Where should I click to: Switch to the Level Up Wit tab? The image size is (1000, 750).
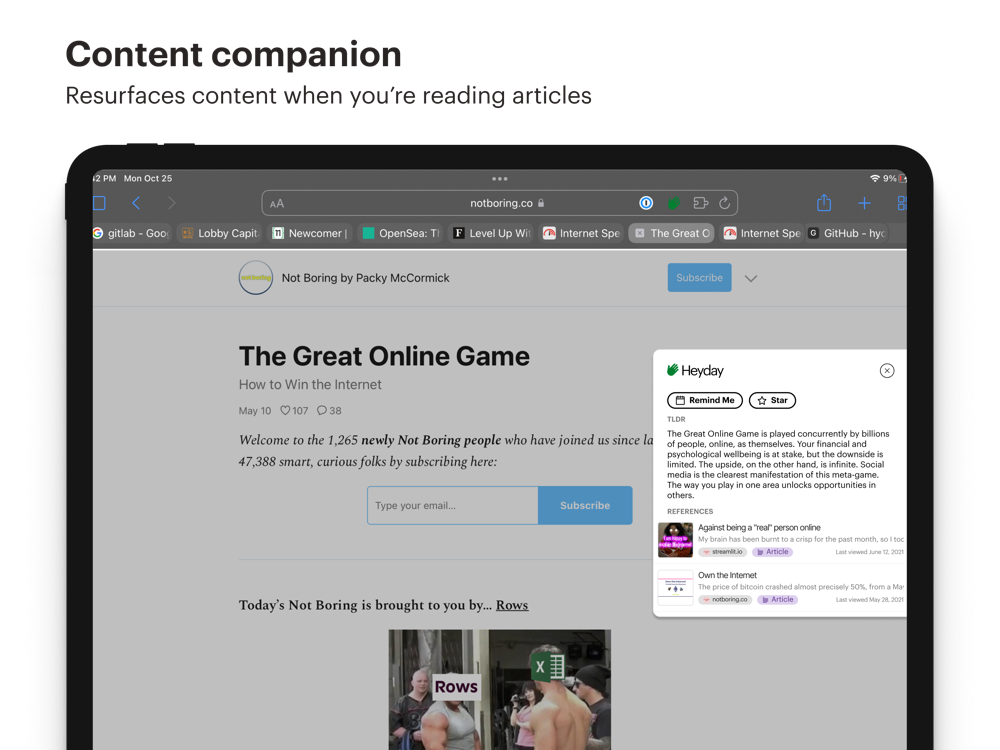pos(492,233)
